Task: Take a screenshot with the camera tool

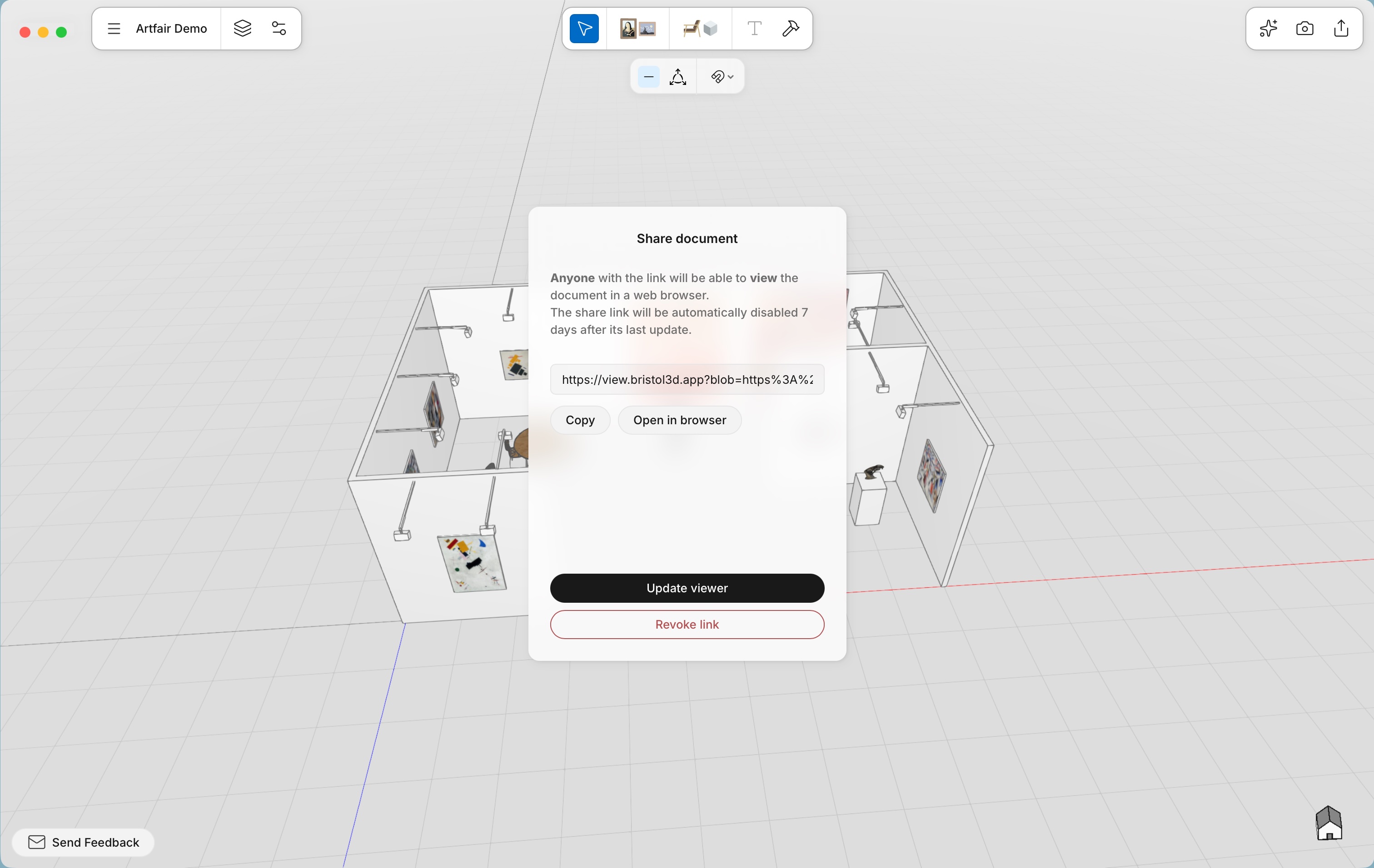Action: (x=1305, y=28)
